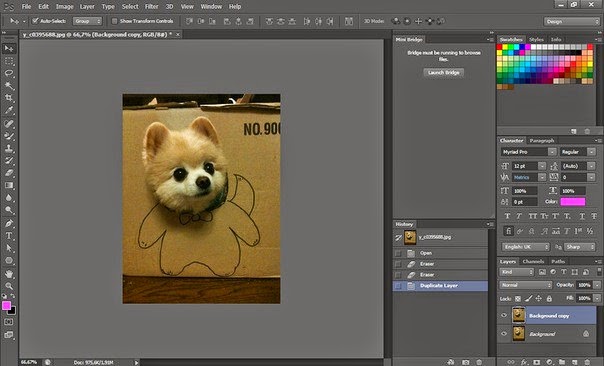Image resolution: width=604 pixels, height=366 pixels.
Task: Switch to the Paragraph tab
Action: [x=542, y=141]
